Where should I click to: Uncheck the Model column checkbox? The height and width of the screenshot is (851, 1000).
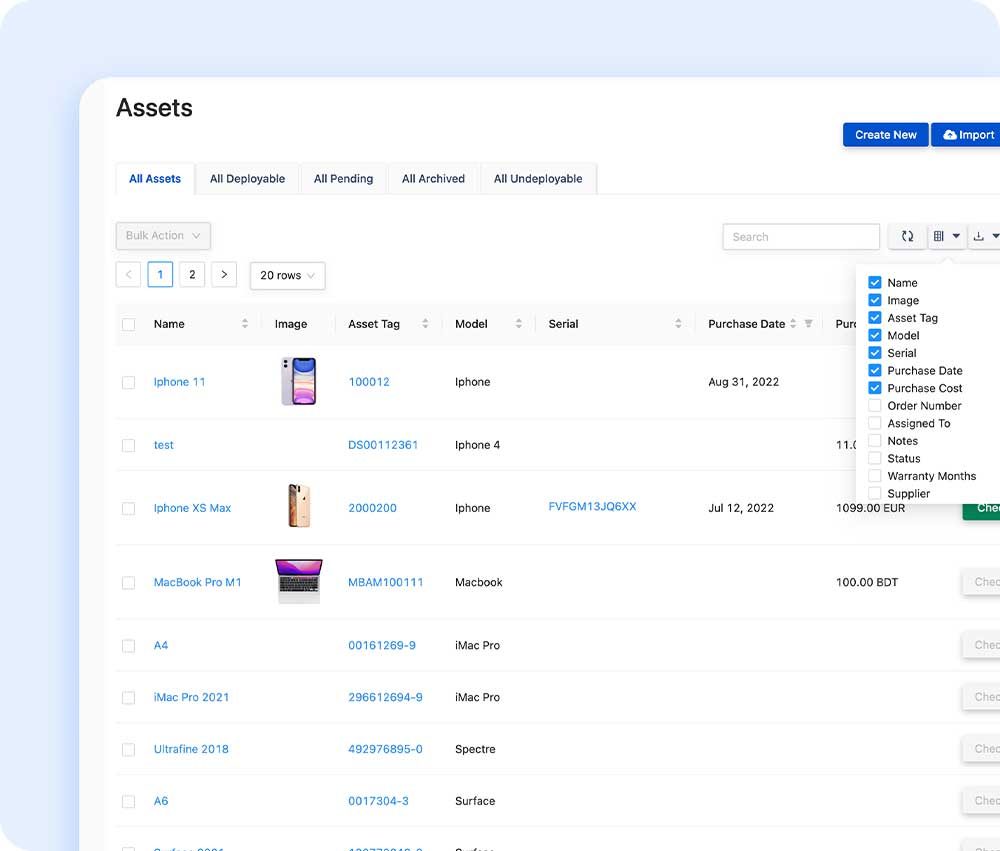coord(875,336)
